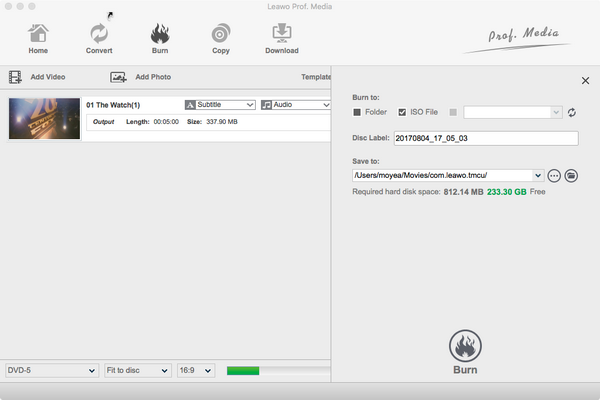Click the Convert toolbar icon
Viewport: 600px width, 400px height.
point(99,36)
